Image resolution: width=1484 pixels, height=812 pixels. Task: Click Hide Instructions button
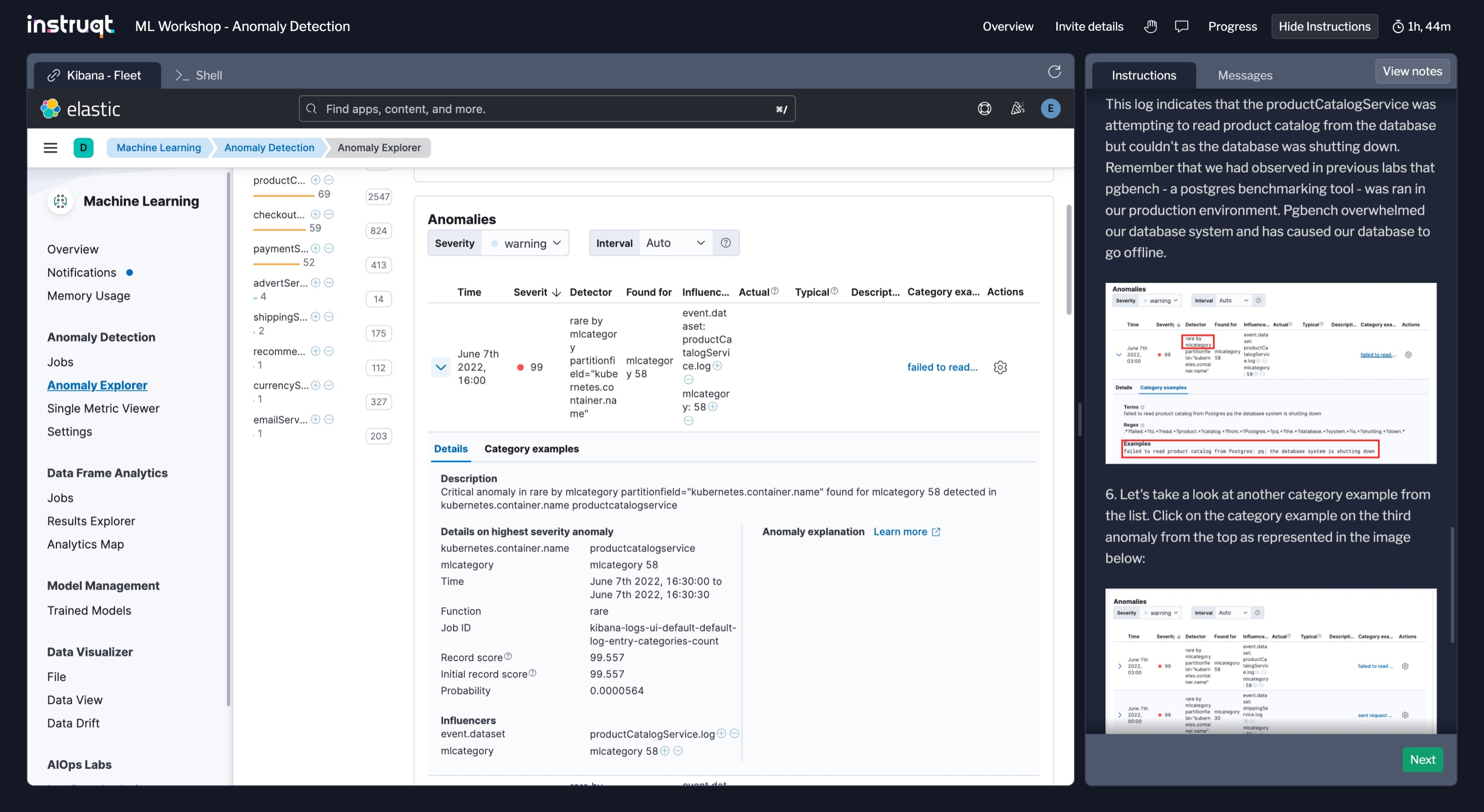click(1324, 27)
